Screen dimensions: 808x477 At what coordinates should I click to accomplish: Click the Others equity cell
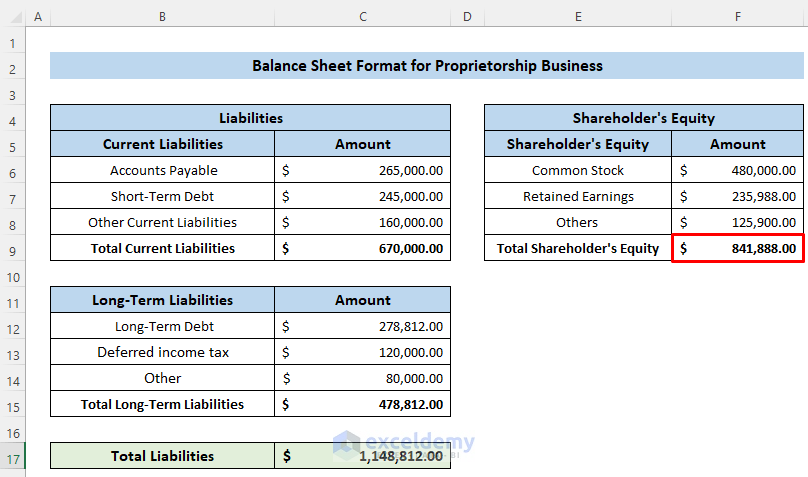(578, 222)
